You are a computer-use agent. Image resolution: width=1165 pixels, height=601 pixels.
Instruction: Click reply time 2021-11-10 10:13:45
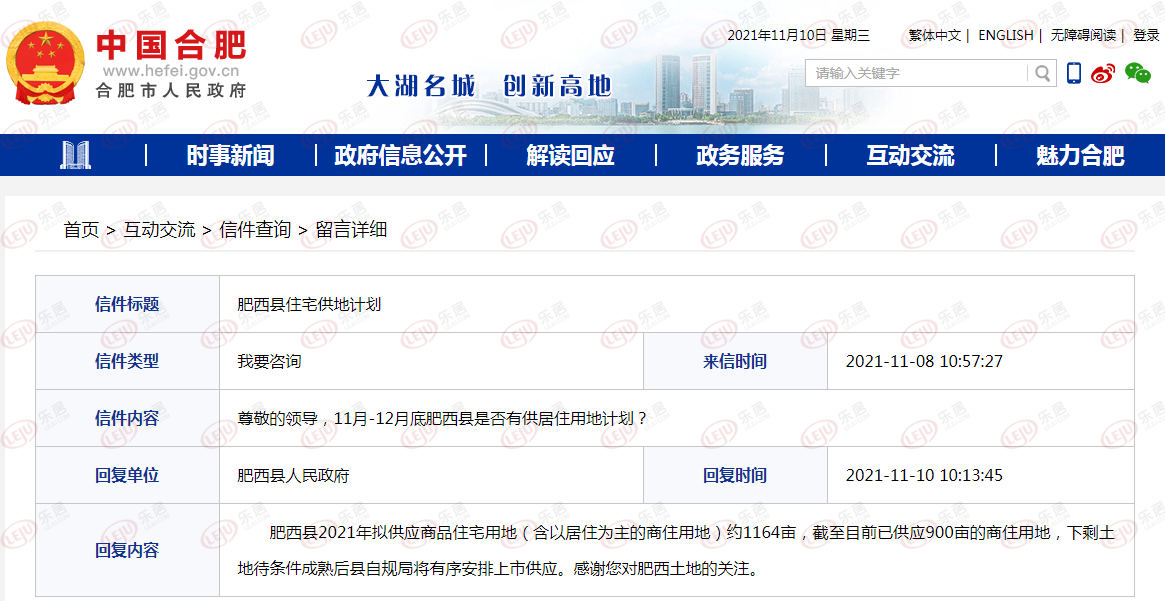click(x=924, y=475)
